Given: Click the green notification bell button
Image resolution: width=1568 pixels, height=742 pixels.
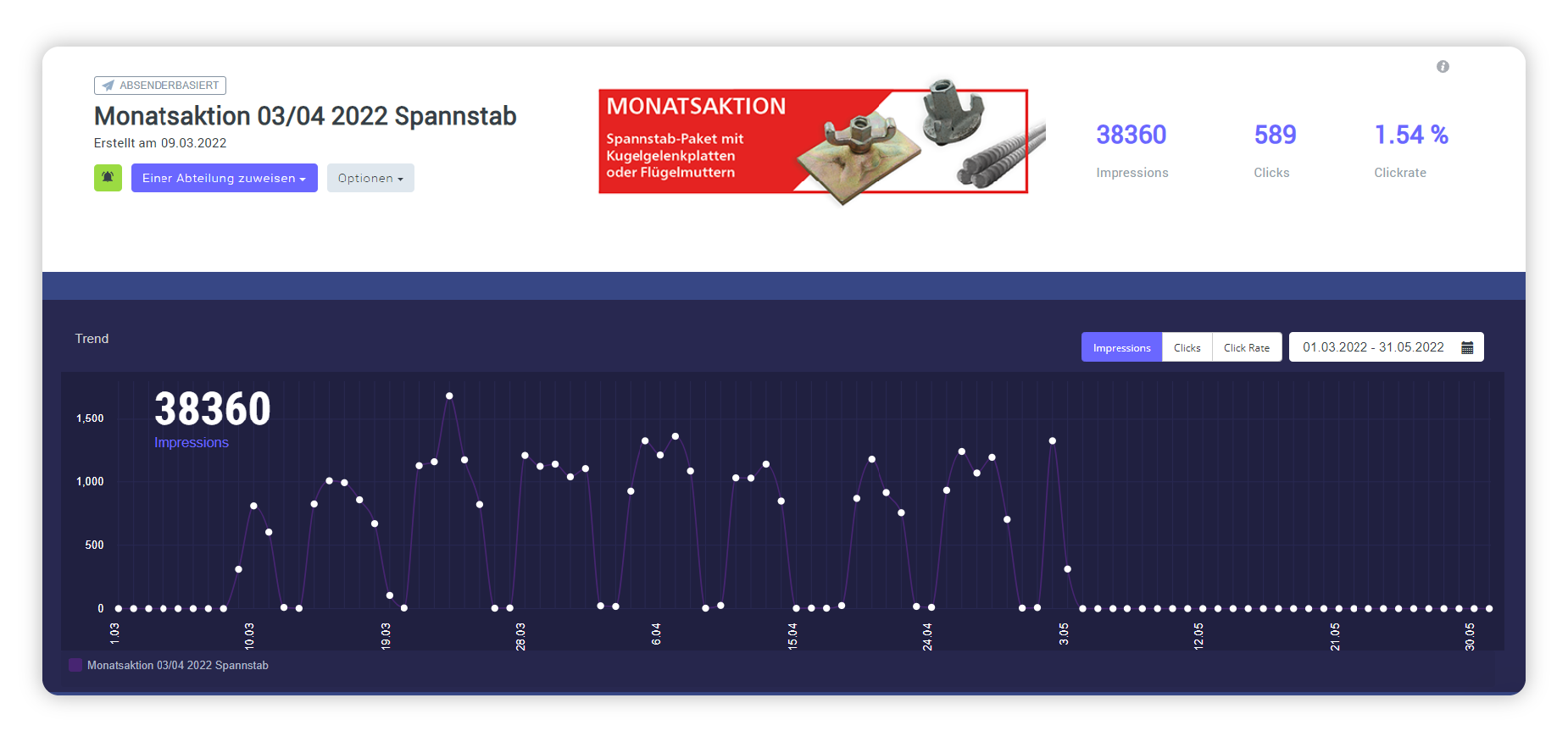Looking at the screenshot, I should (x=108, y=178).
